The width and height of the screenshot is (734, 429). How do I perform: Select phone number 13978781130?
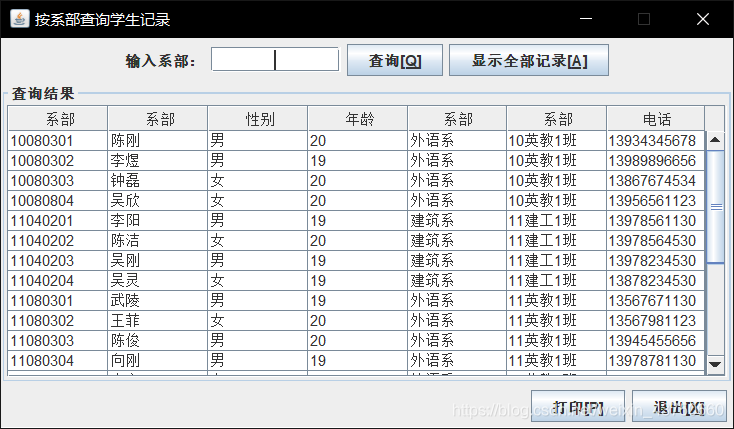click(656, 361)
